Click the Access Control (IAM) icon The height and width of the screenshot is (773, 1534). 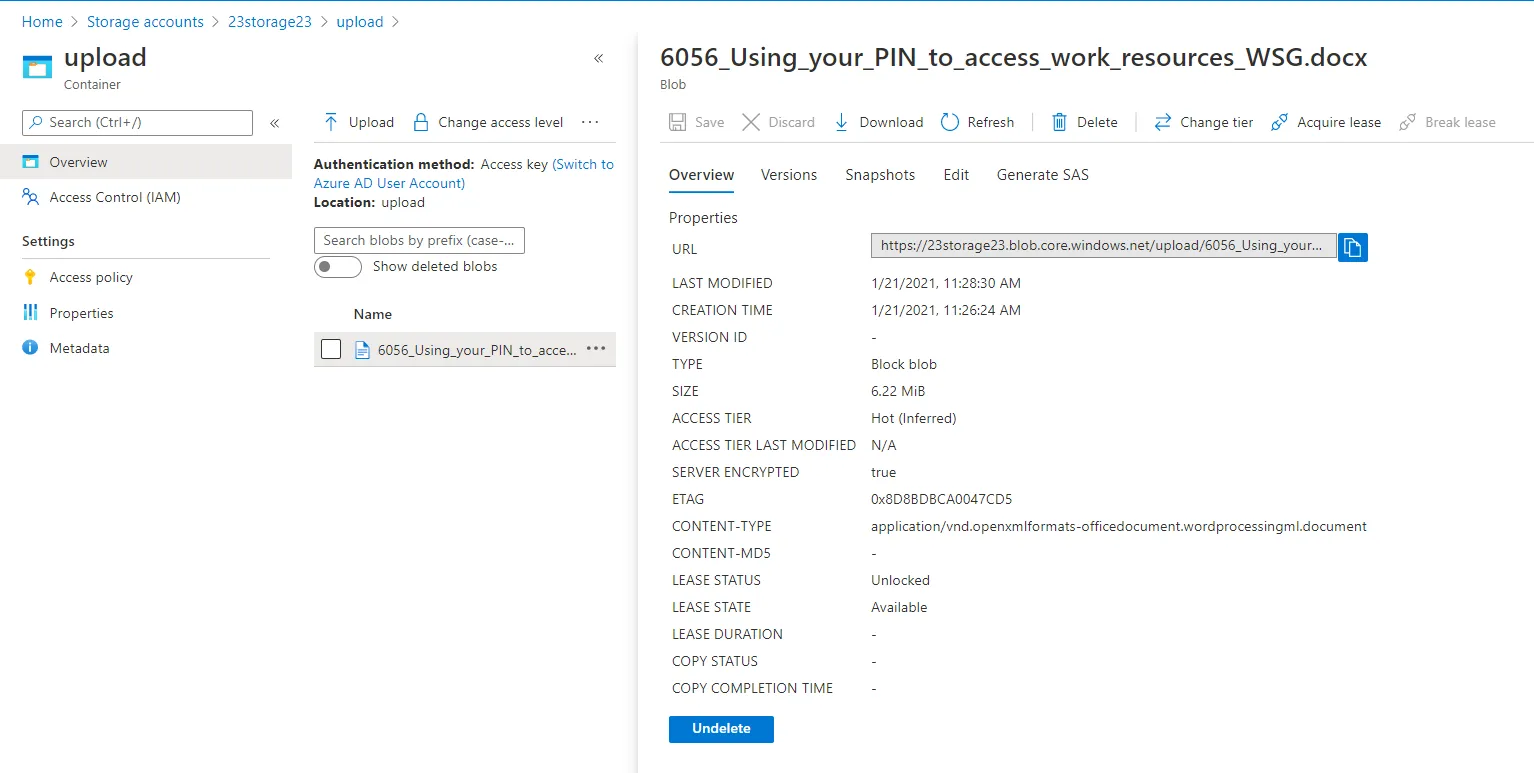31,197
